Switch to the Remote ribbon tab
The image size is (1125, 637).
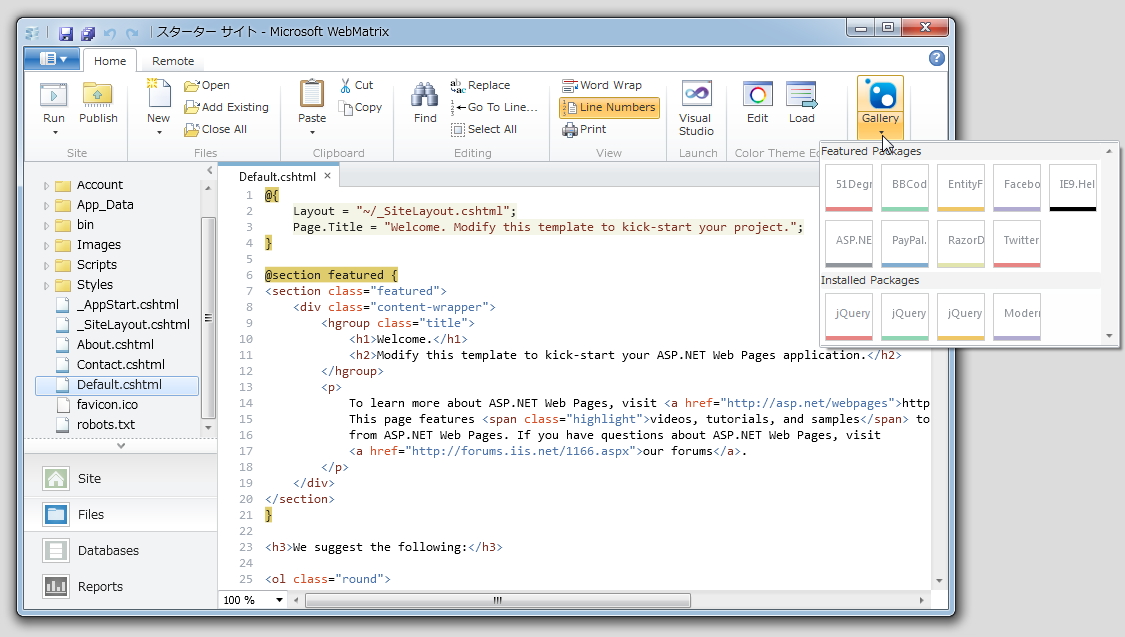tap(173, 61)
